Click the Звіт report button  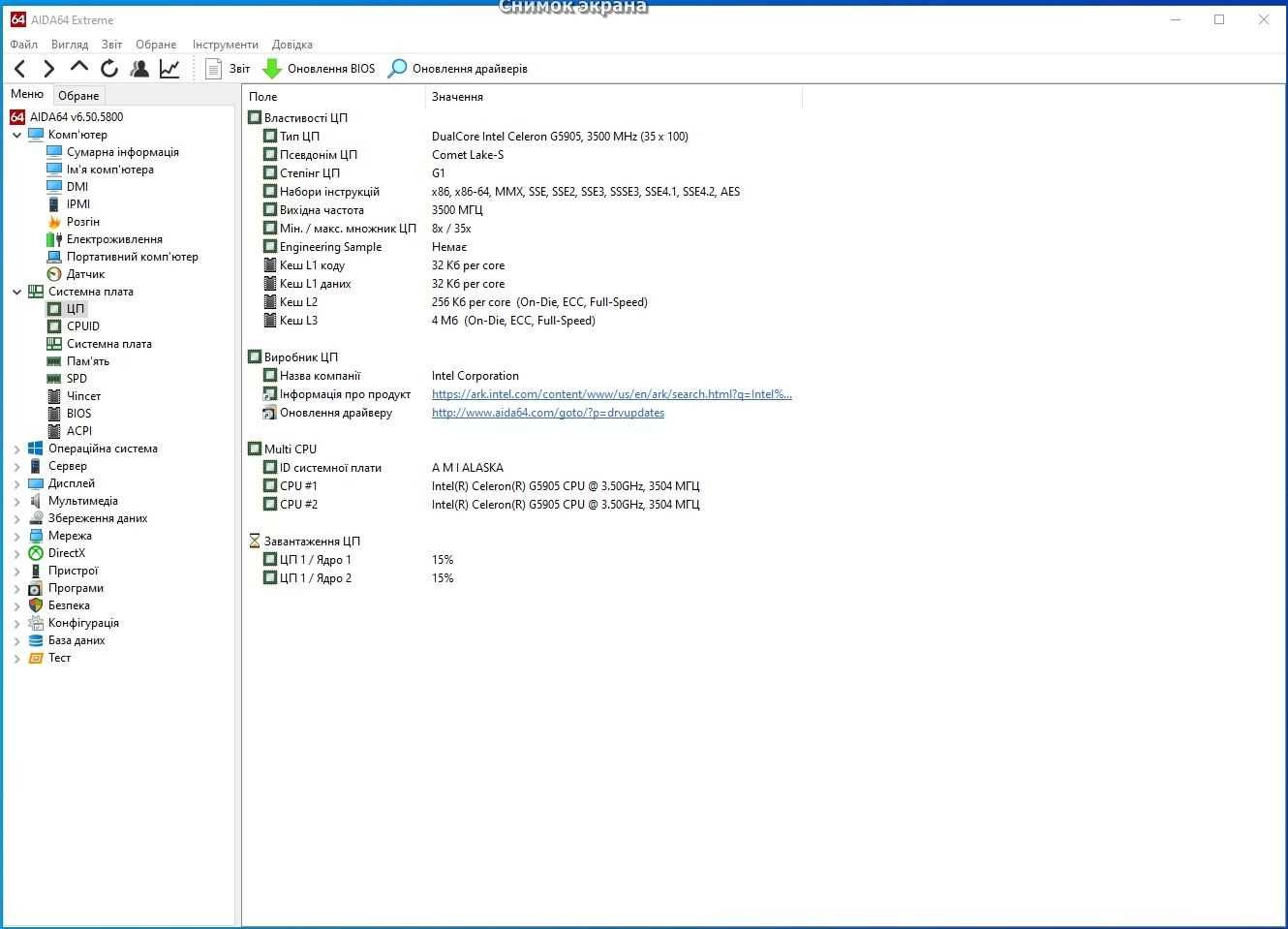coord(228,69)
